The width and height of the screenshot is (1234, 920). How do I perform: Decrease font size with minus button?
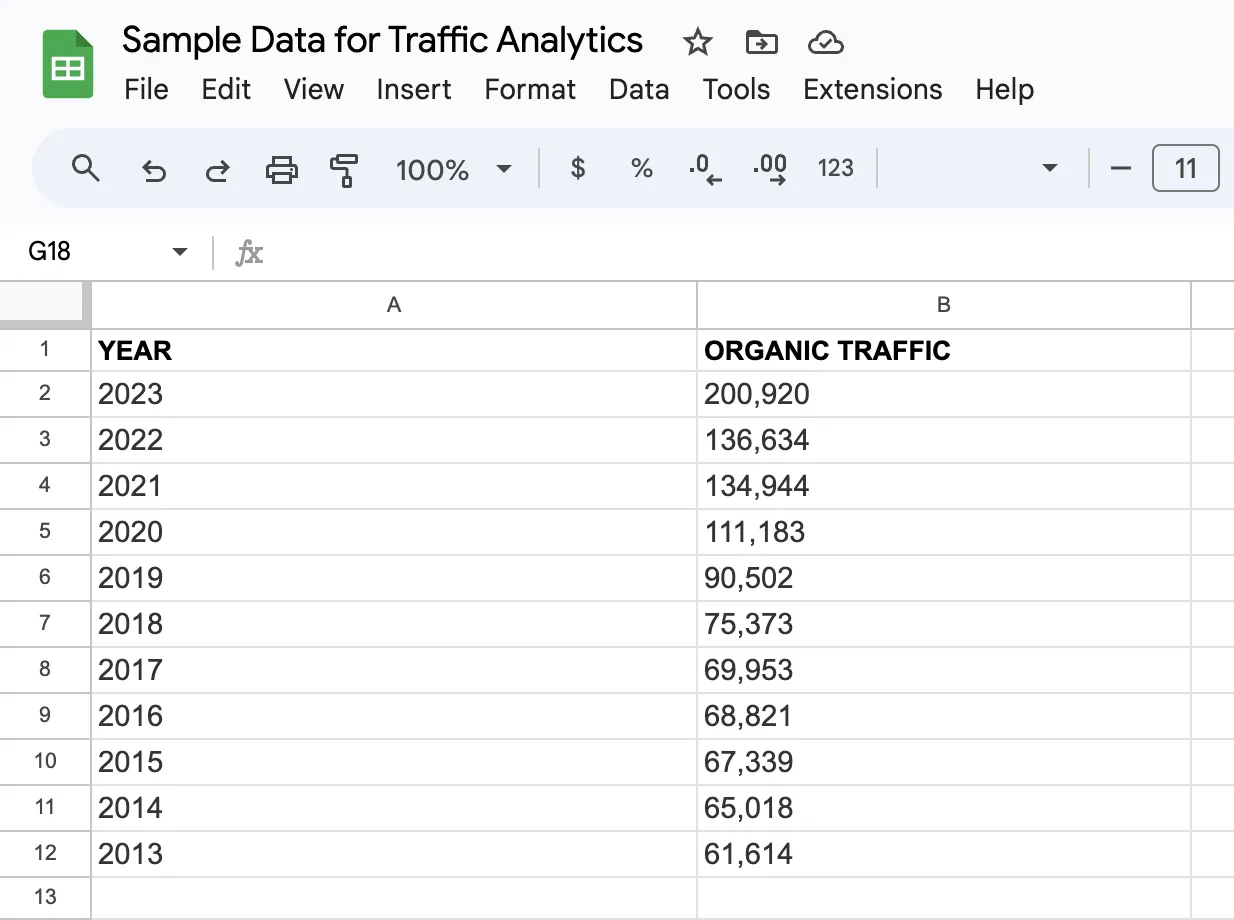pyautogui.click(x=1121, y=168)
